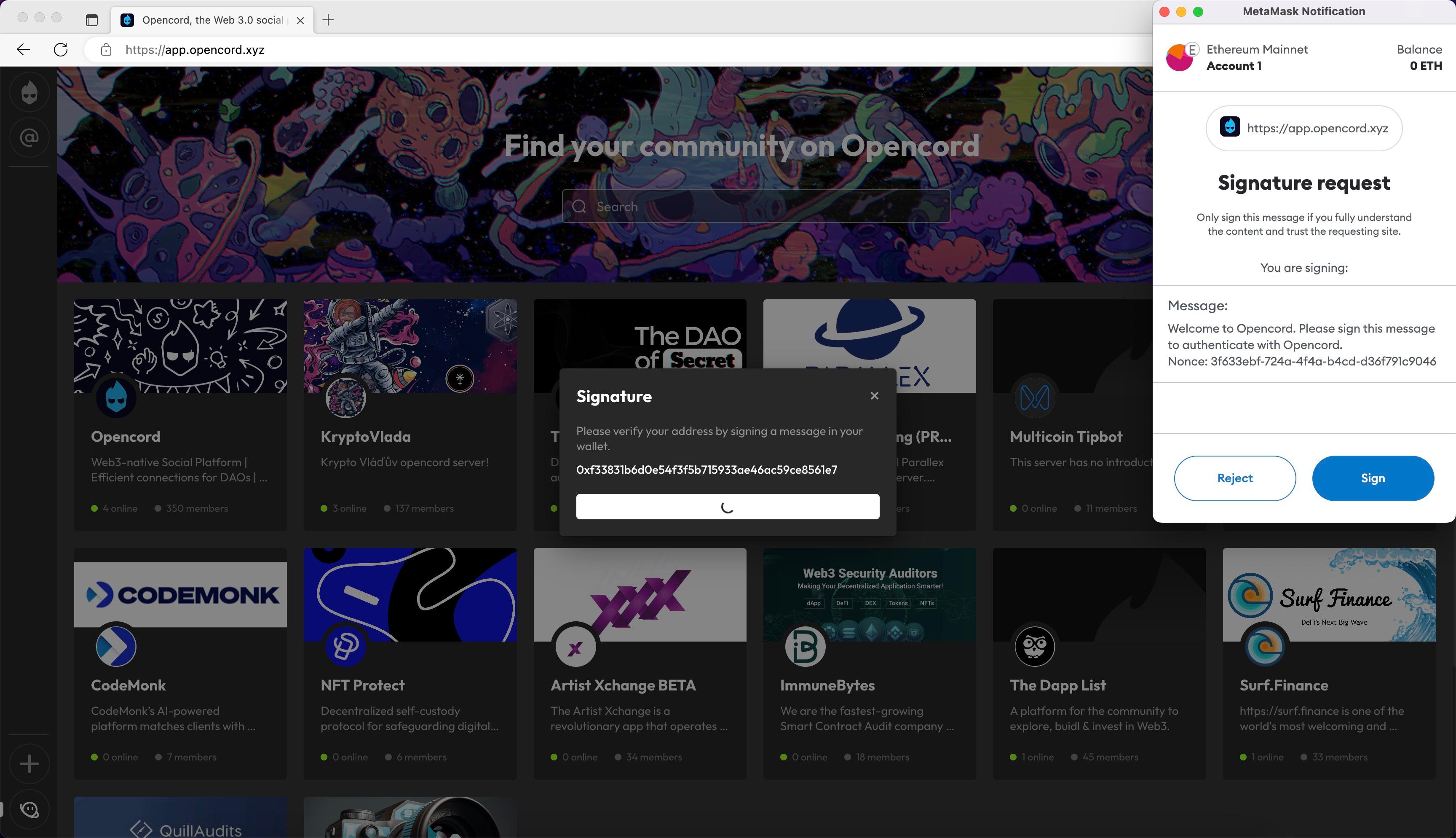The height and width of the screenshot is (838, 1456).
Task: Click the wallet address text in Signature dialog
Action: pyautogui.click(x=707, y=470)
